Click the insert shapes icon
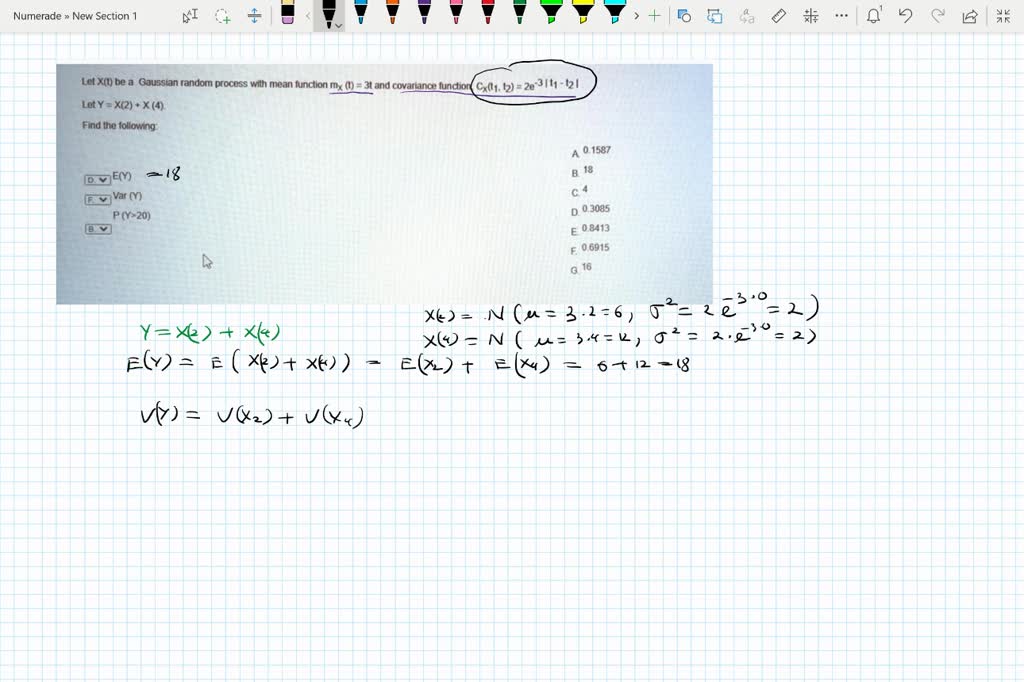The image size is (1024, 682). (684, 16)
